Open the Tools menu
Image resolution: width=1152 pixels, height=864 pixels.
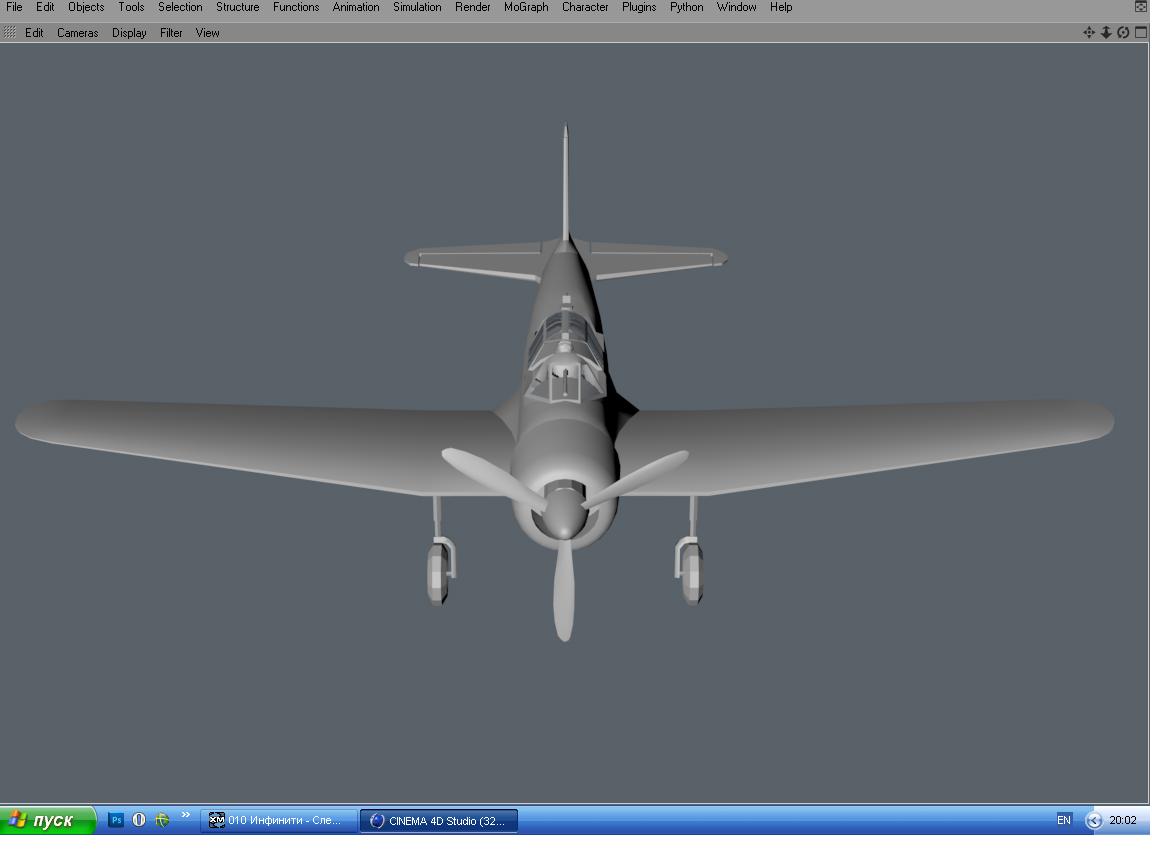click(x=131, y=7)
